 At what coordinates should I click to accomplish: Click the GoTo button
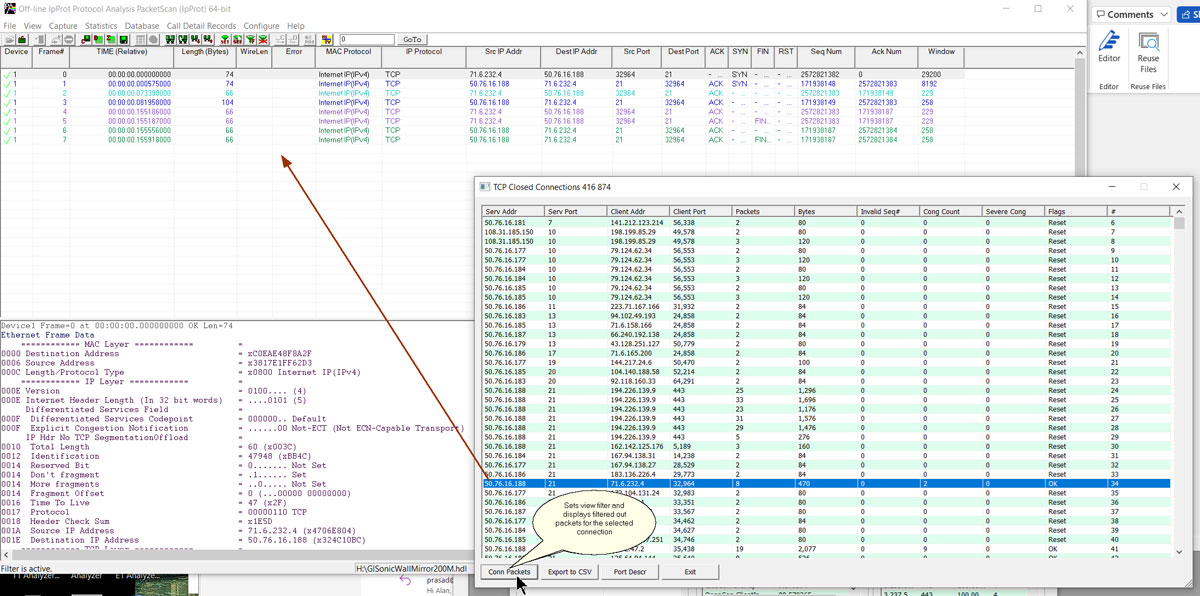pyautogui.click(x=413, y=39)
